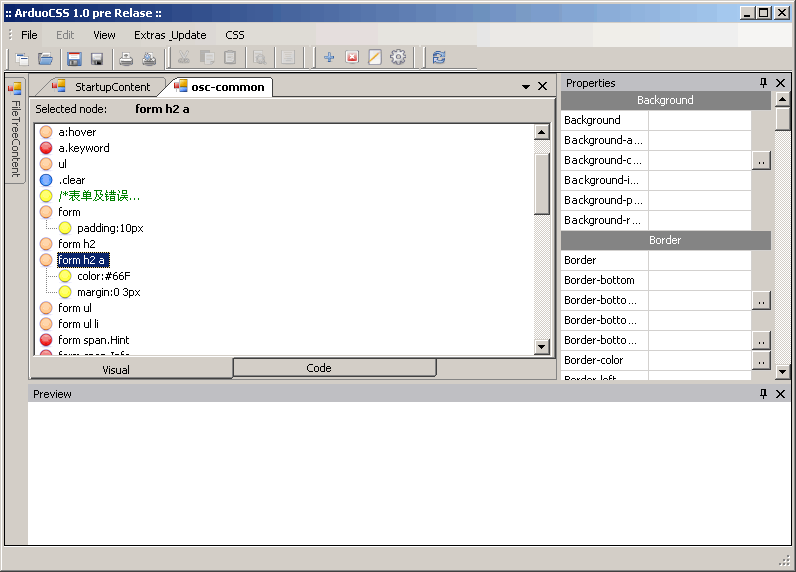Switch to the StartupContent tab
Viewport: 796px width, 572px height.
(102, 87)
